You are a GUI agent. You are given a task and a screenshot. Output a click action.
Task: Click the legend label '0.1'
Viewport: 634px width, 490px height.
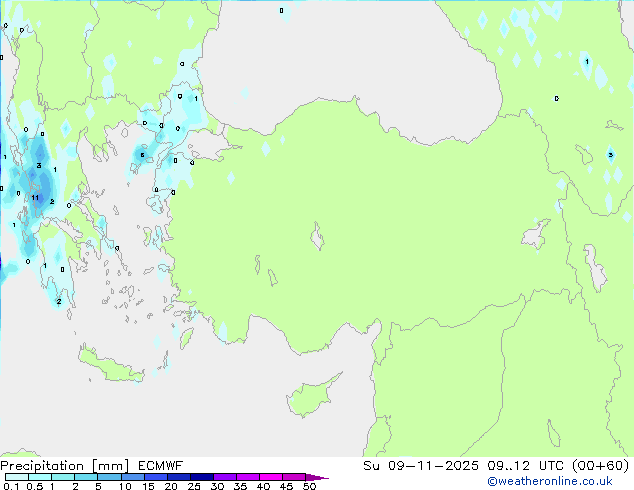tap(11, 486)
